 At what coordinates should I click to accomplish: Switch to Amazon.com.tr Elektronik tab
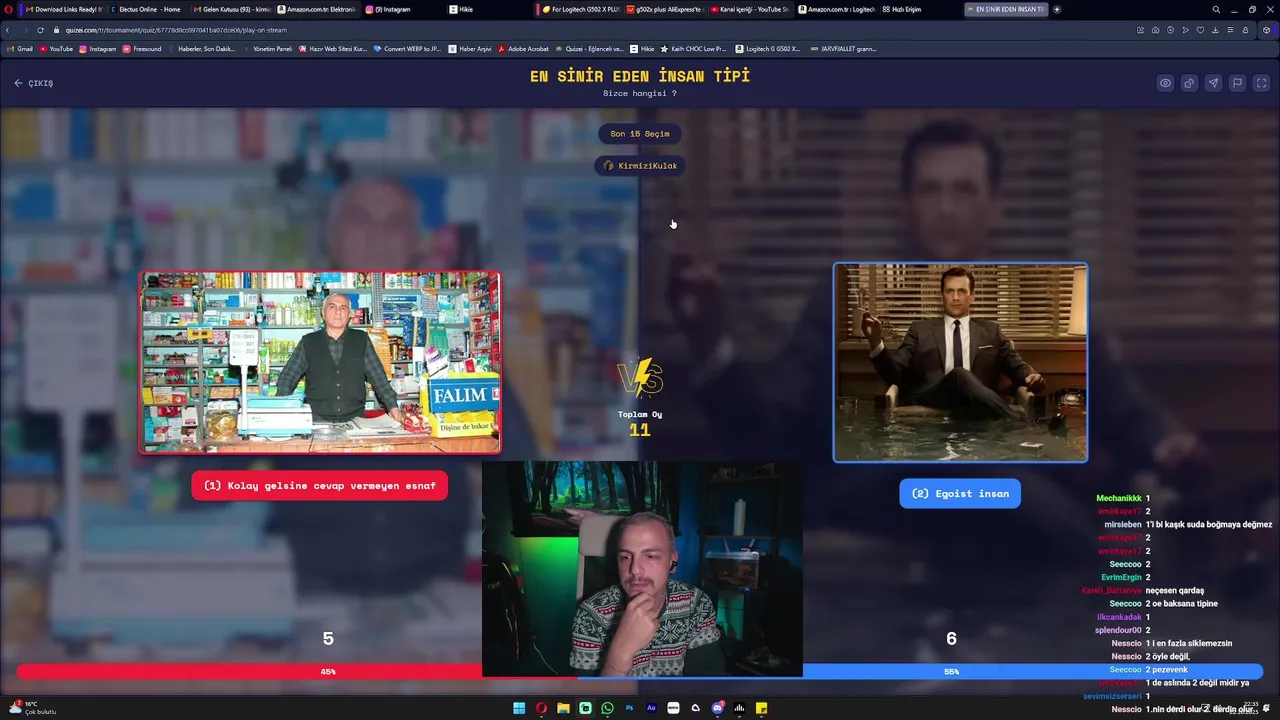(x=316, y=9)
